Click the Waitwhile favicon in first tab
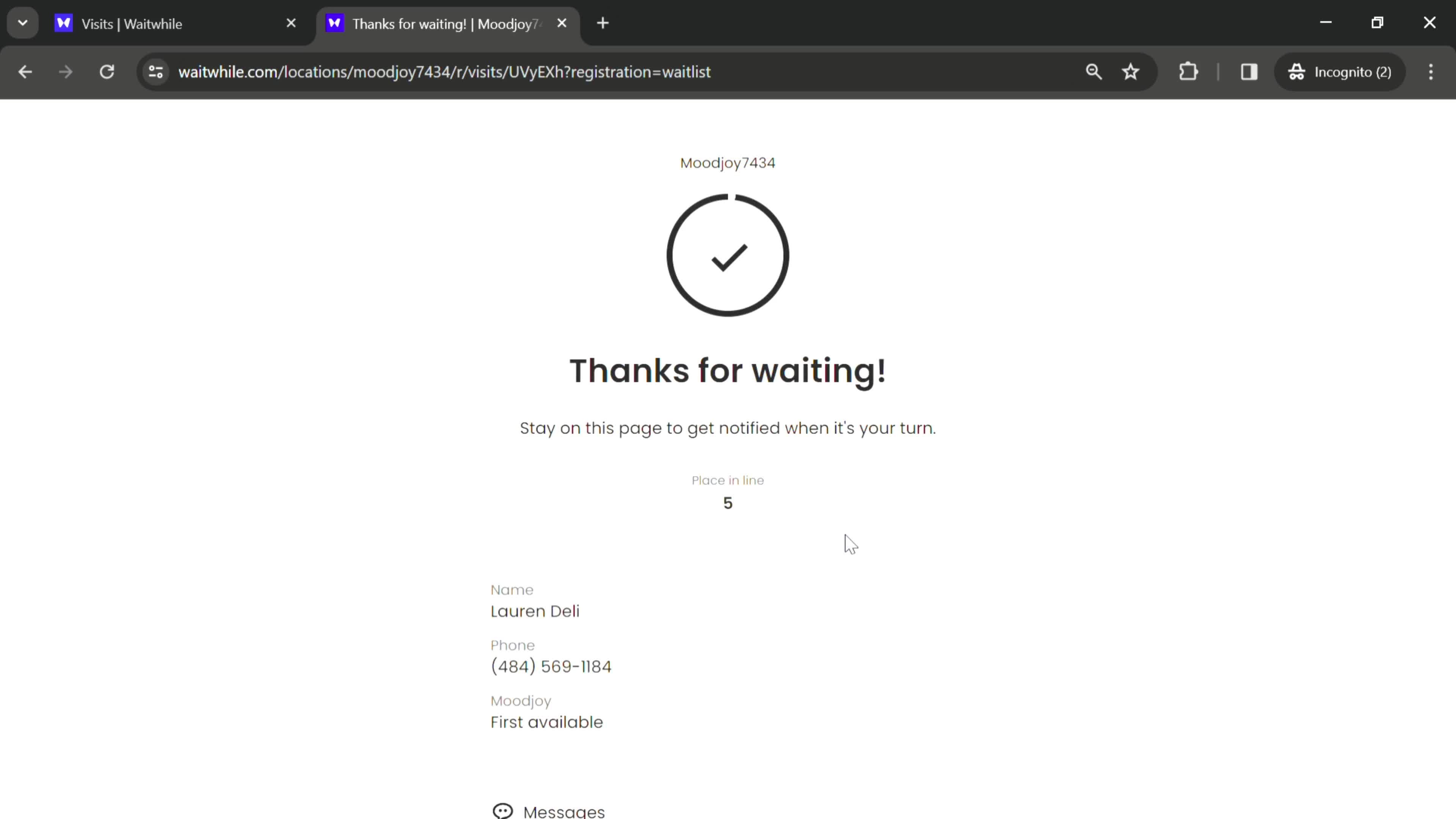Screen dimensions: 1456x819 click(x=63, y=24)
